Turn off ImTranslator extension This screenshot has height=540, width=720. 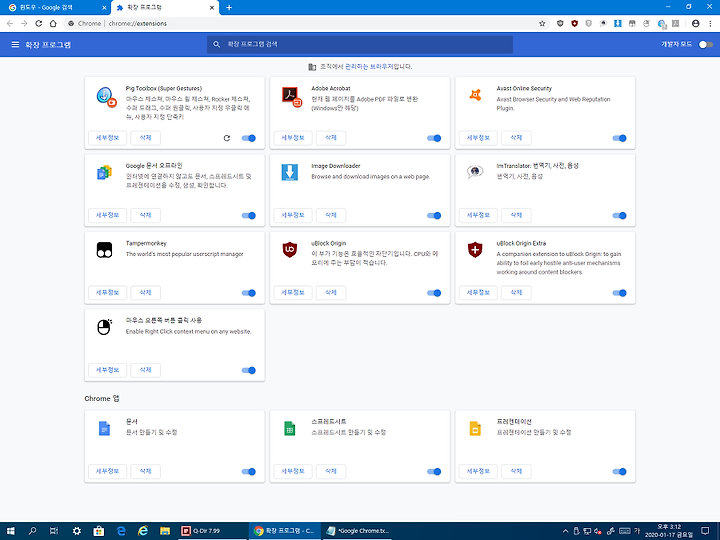(619, 216)
